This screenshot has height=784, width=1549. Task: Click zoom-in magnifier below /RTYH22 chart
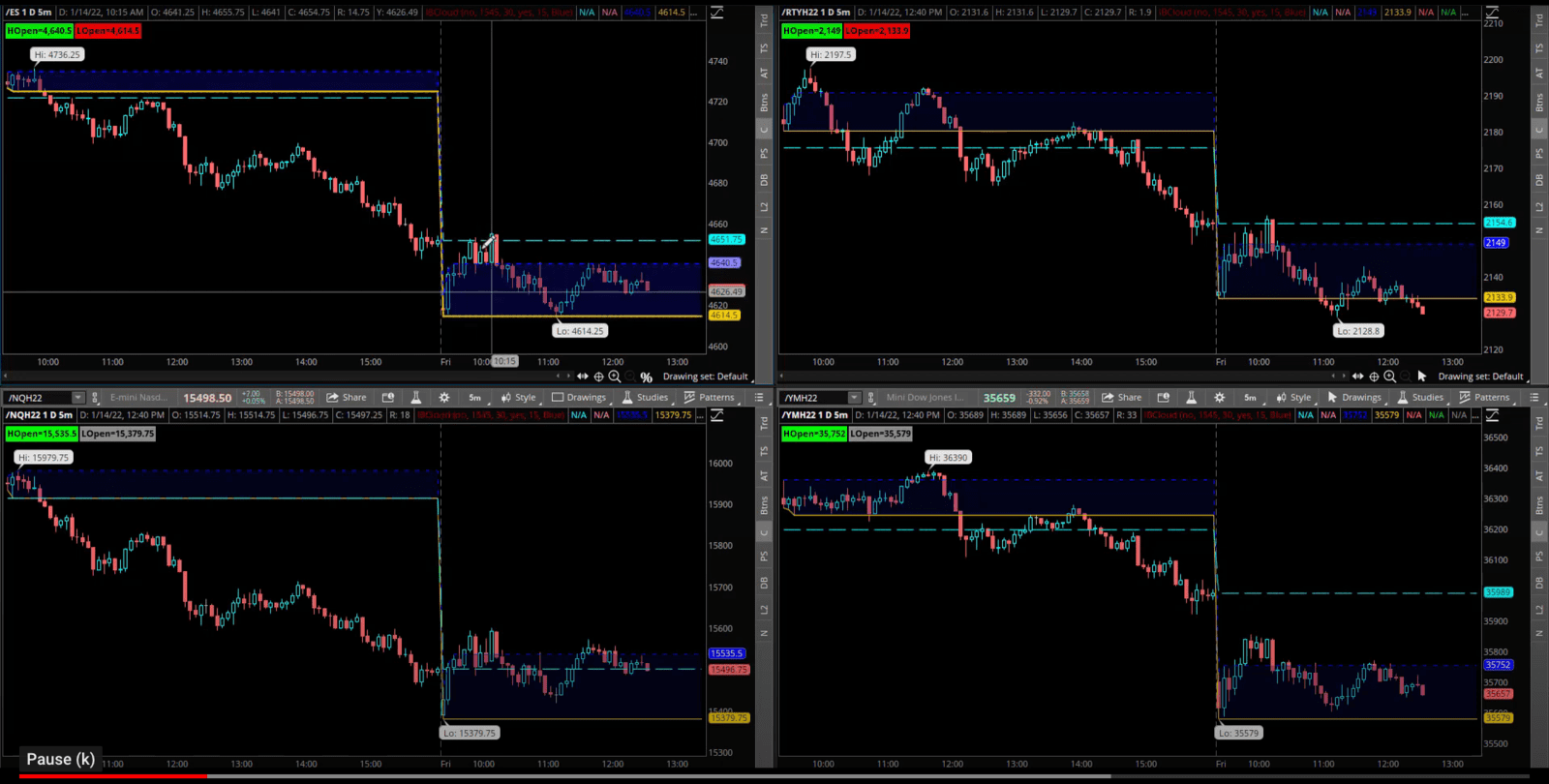(x=1390, y=377)
